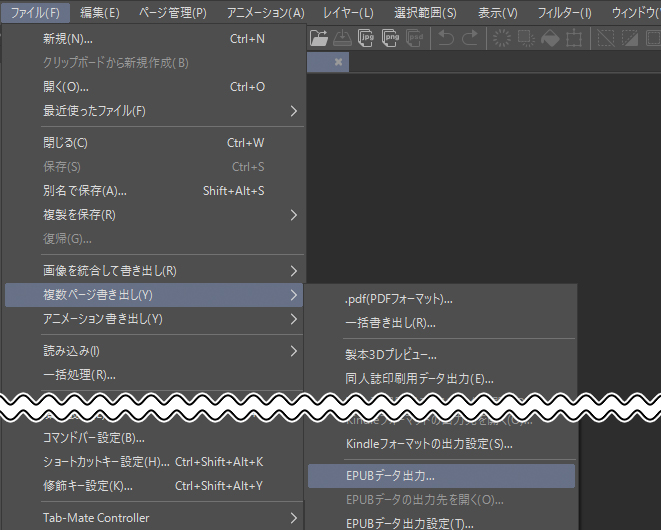Expand the アニメーション書き出し submenu
Viewport: 661px width, 530px height.
pyautogui.click(x=150, y=319)
